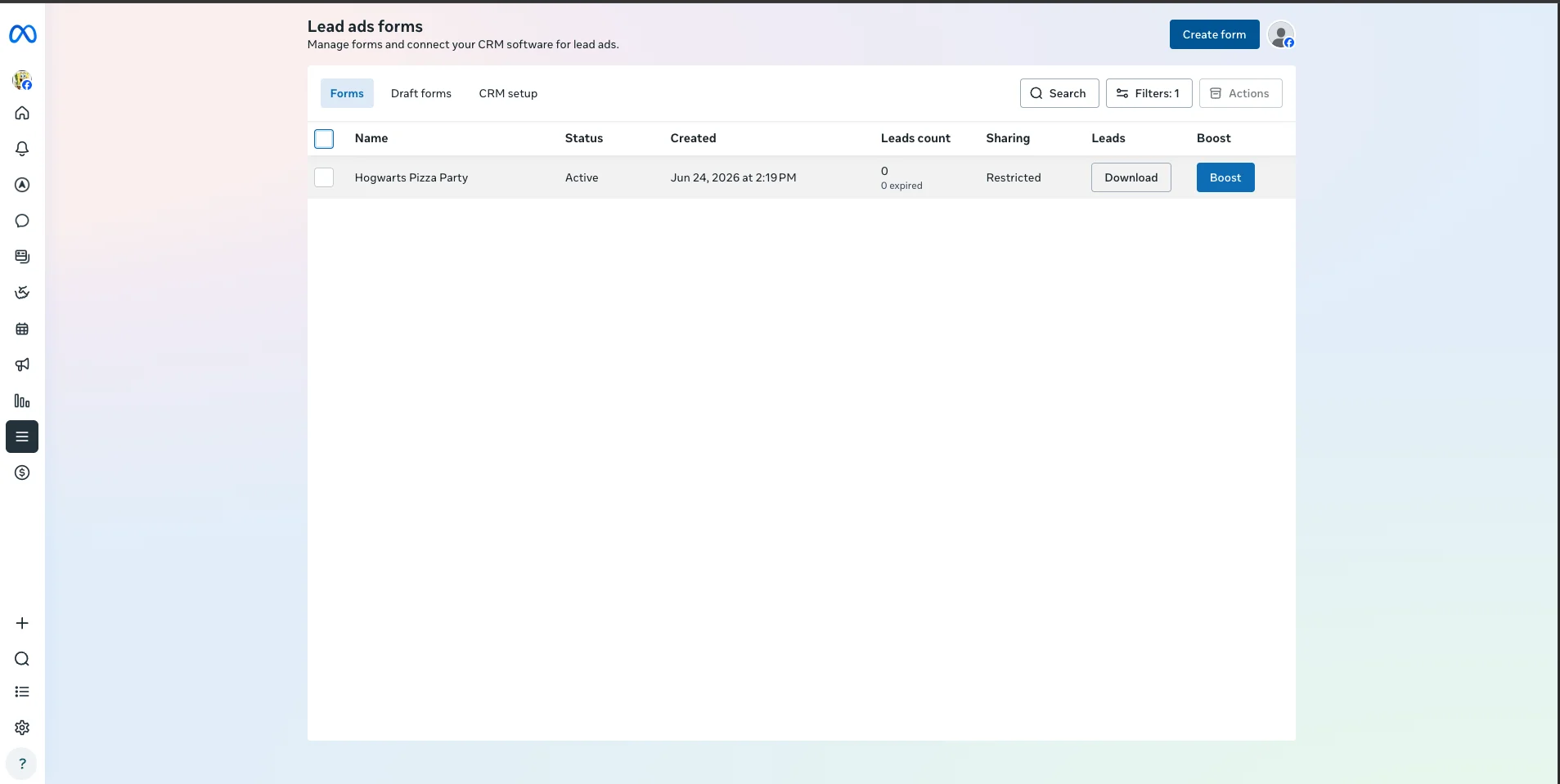Switch to the CRM setup tab

click(x=508, y=93)
